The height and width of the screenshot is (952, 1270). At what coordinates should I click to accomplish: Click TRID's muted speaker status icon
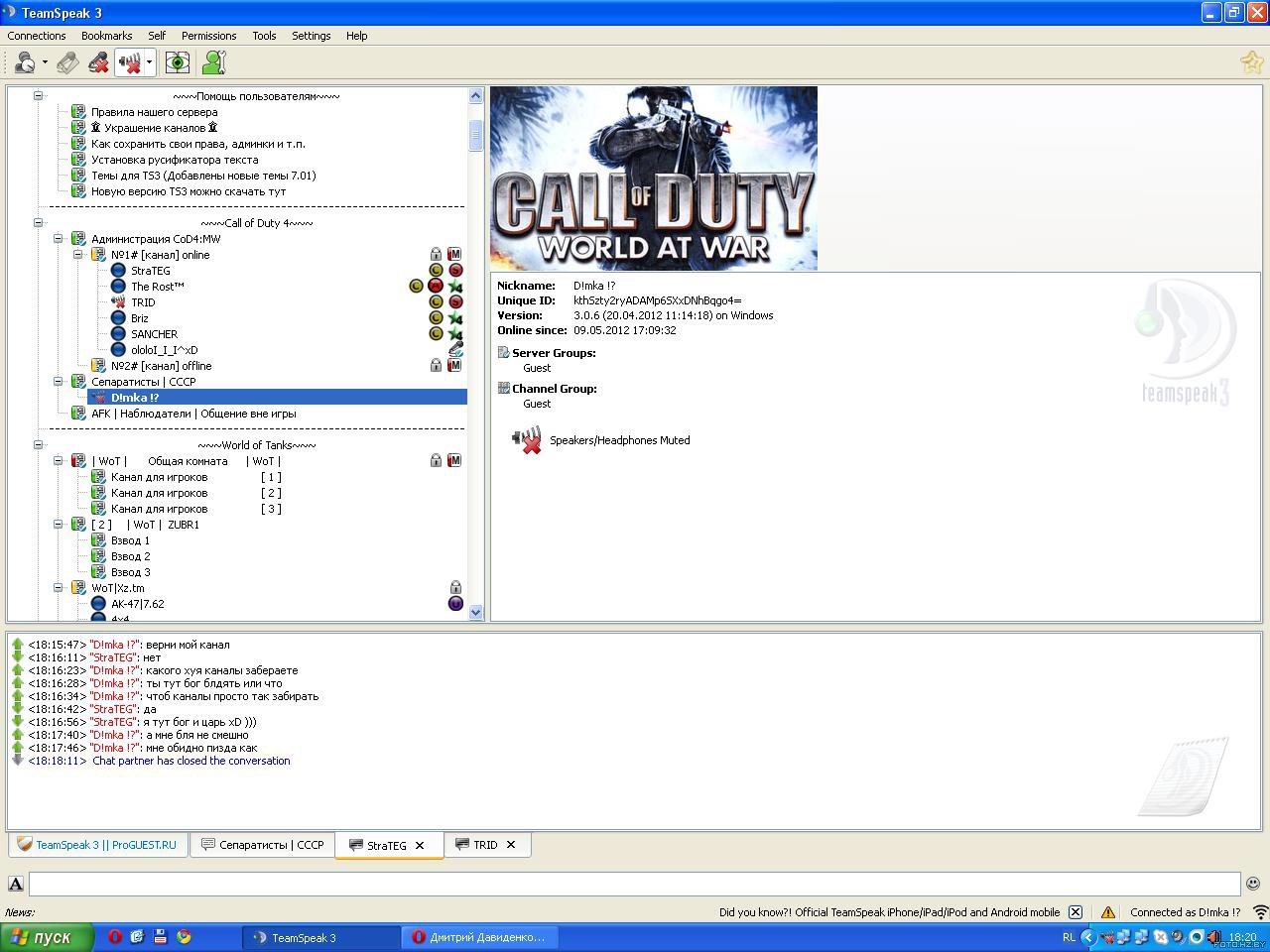118,302
